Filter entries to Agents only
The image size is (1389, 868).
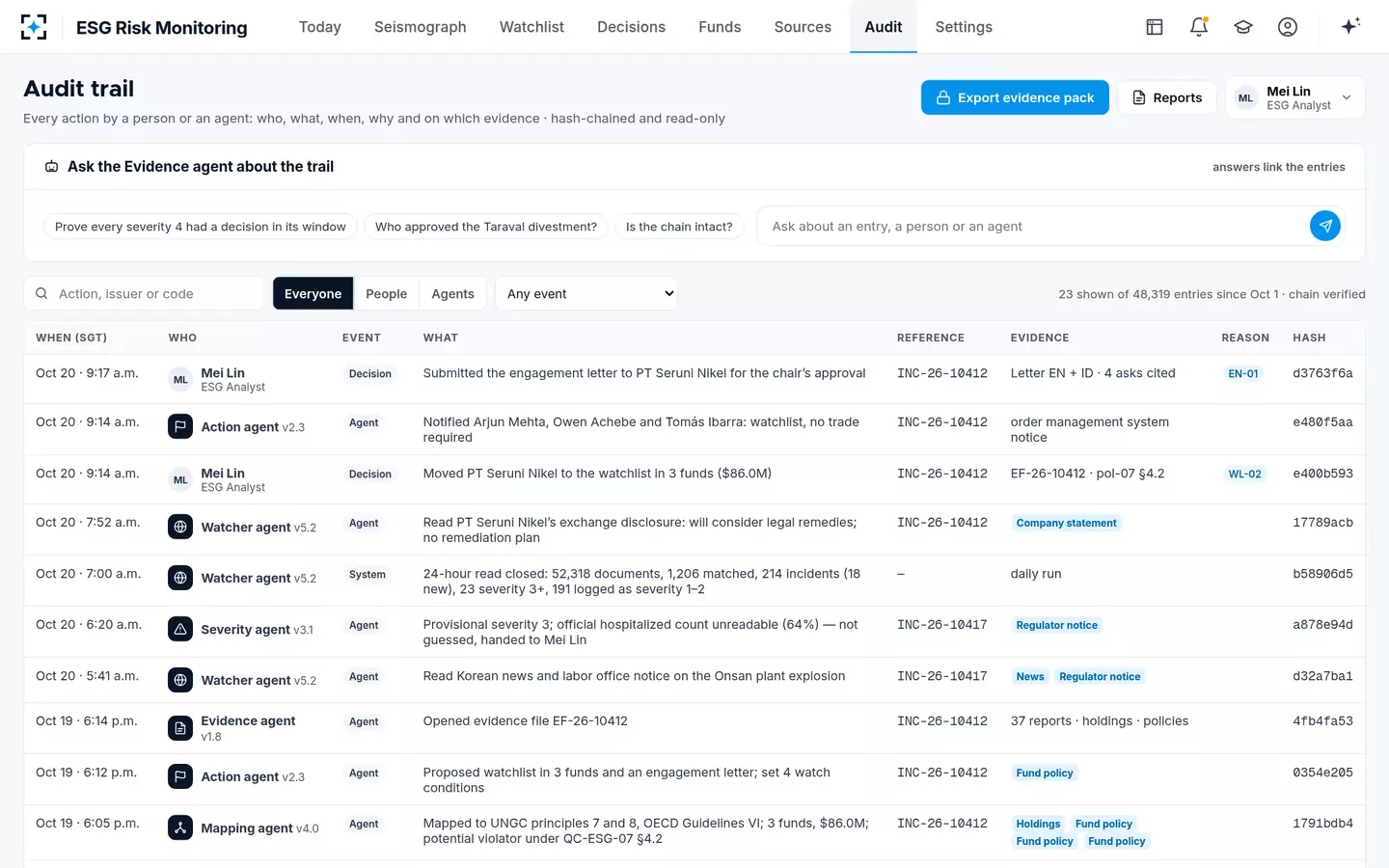[452, 293]
